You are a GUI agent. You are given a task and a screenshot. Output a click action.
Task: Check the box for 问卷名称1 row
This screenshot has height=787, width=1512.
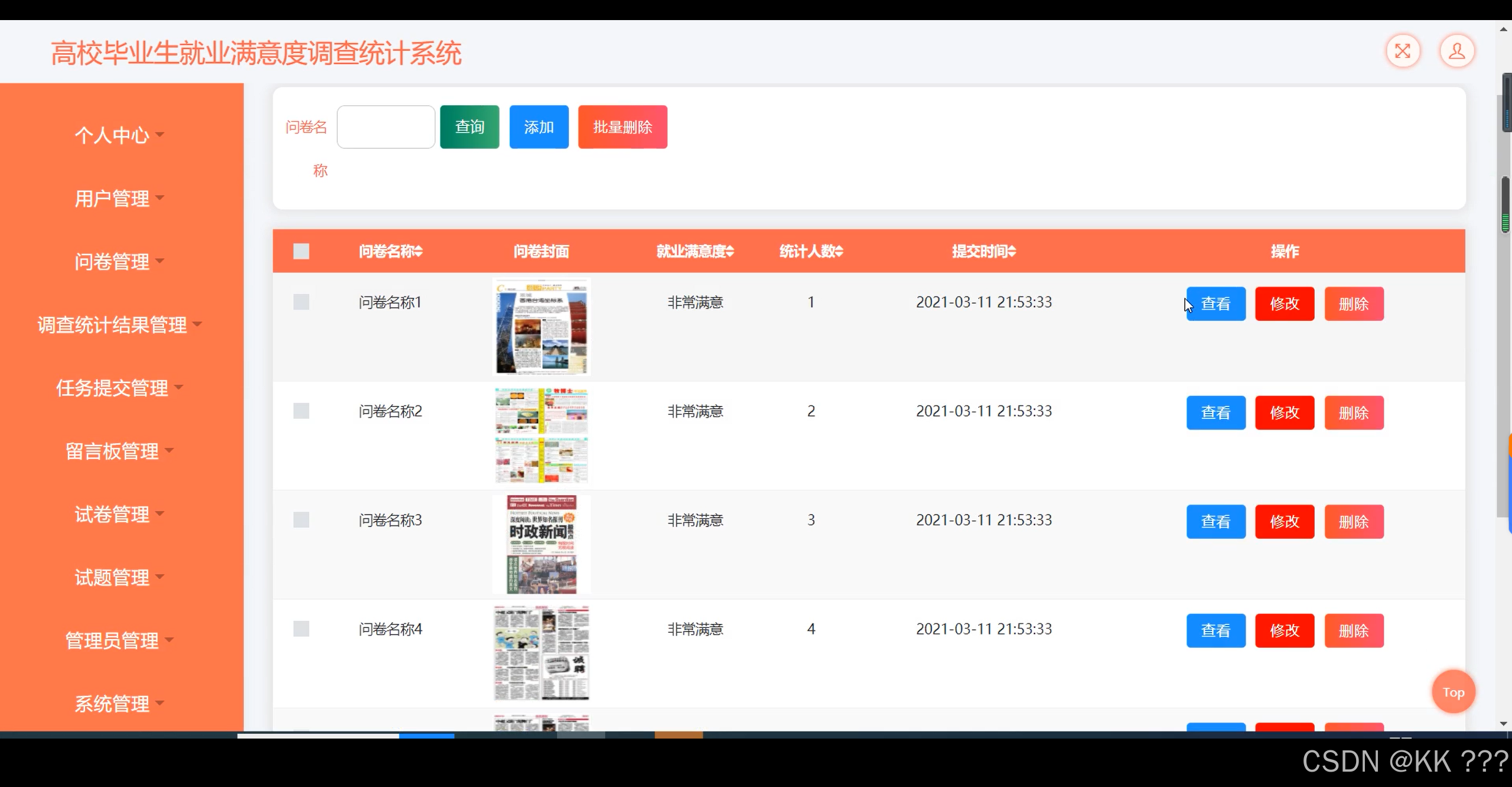[301, 303]
